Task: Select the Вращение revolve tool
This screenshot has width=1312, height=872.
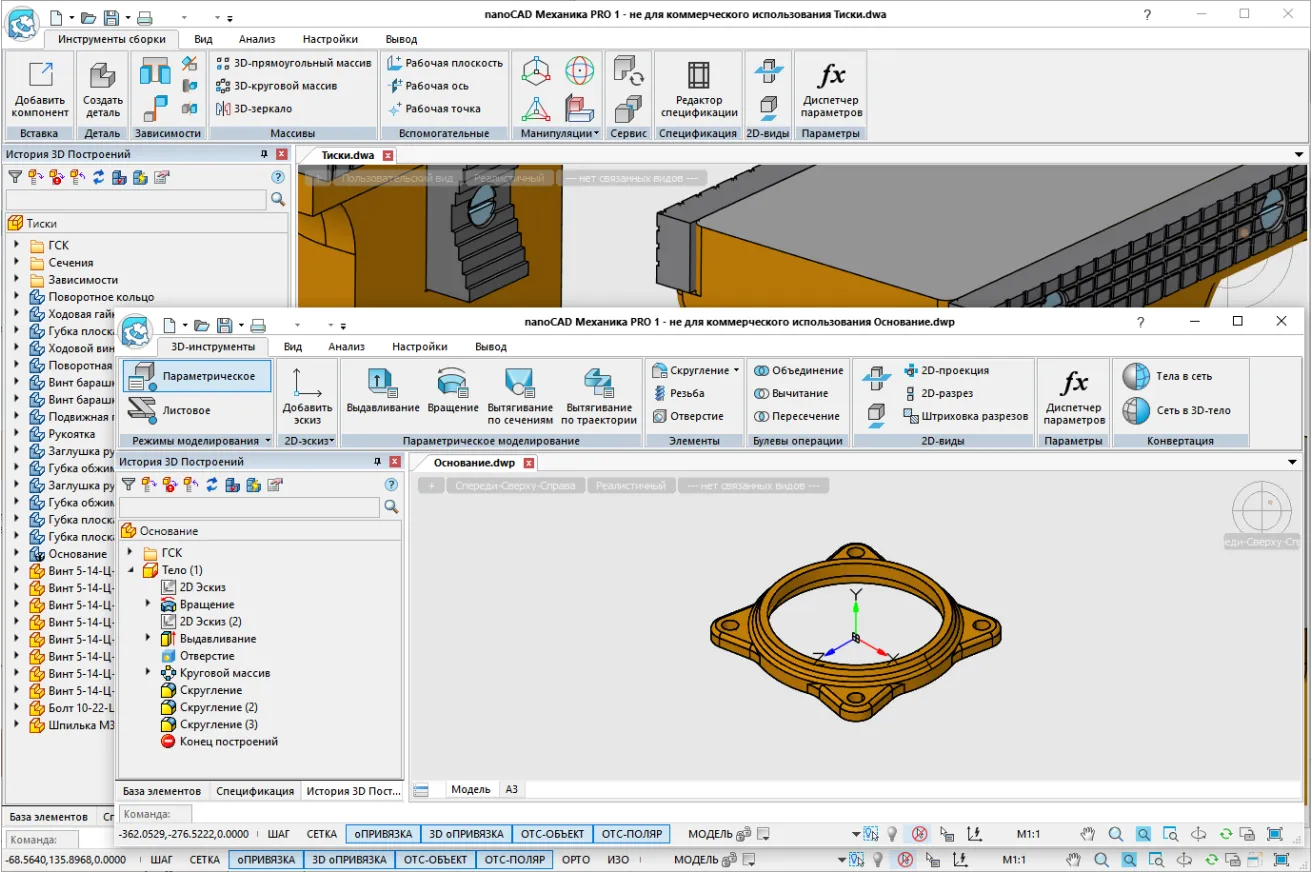Action: pyautogui.click(x=452, y=391)
